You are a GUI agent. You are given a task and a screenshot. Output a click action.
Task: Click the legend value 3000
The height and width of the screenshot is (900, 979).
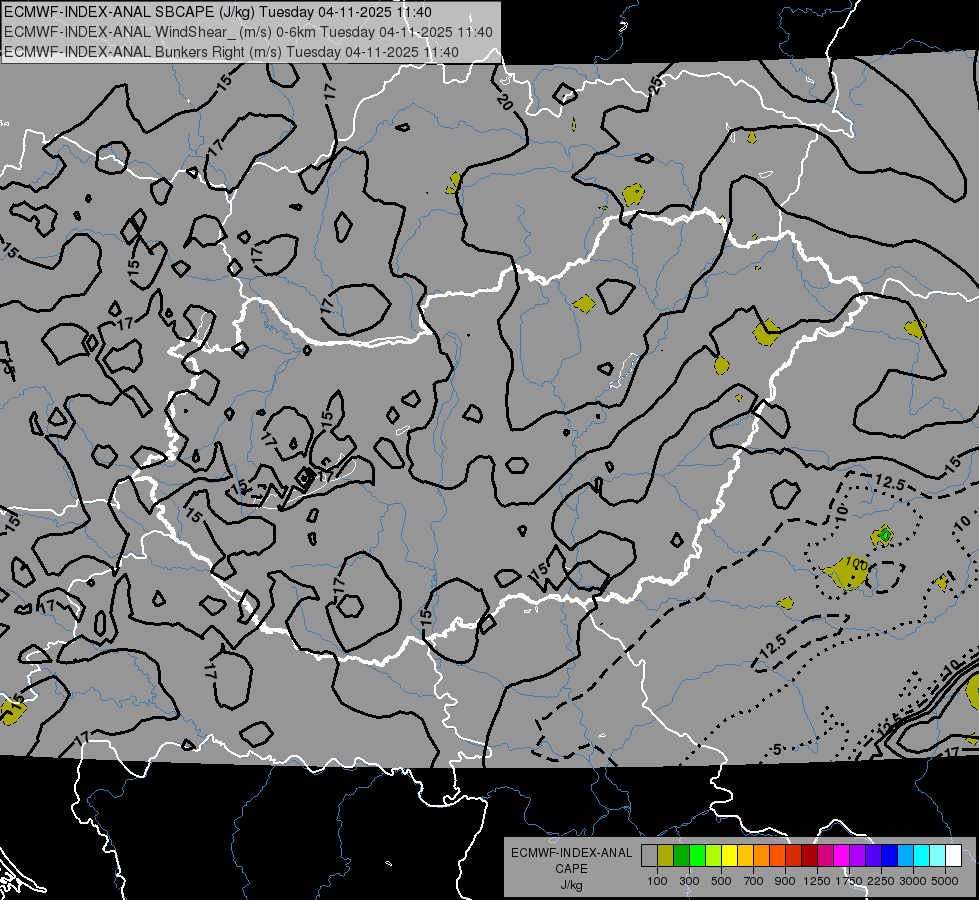(x=913, y=881)
